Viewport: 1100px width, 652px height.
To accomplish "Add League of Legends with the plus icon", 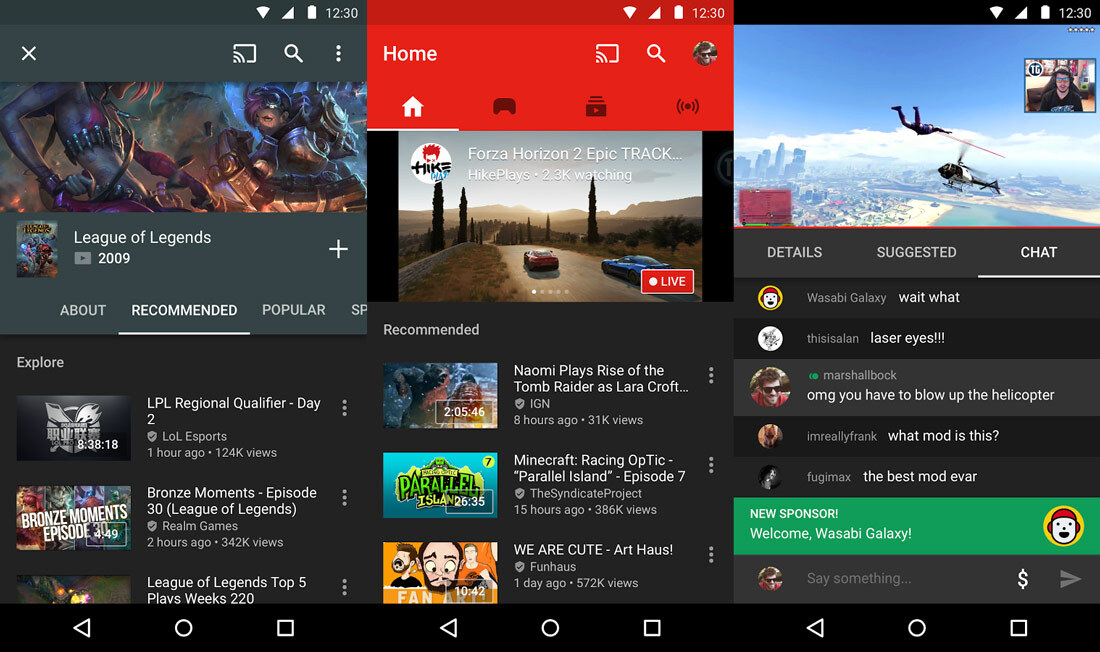I will [x=338, y=248].
